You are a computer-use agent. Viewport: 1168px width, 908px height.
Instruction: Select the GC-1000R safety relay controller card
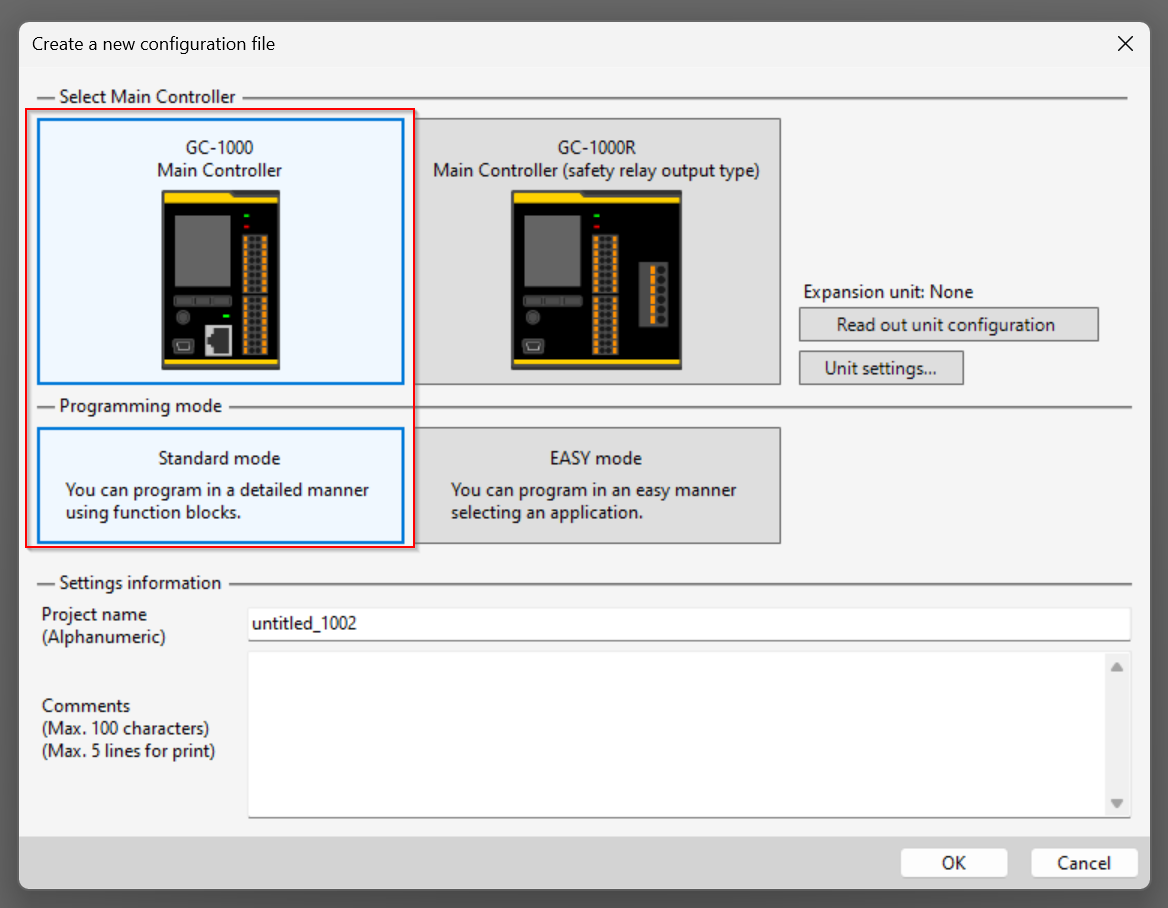coord(597,252)
